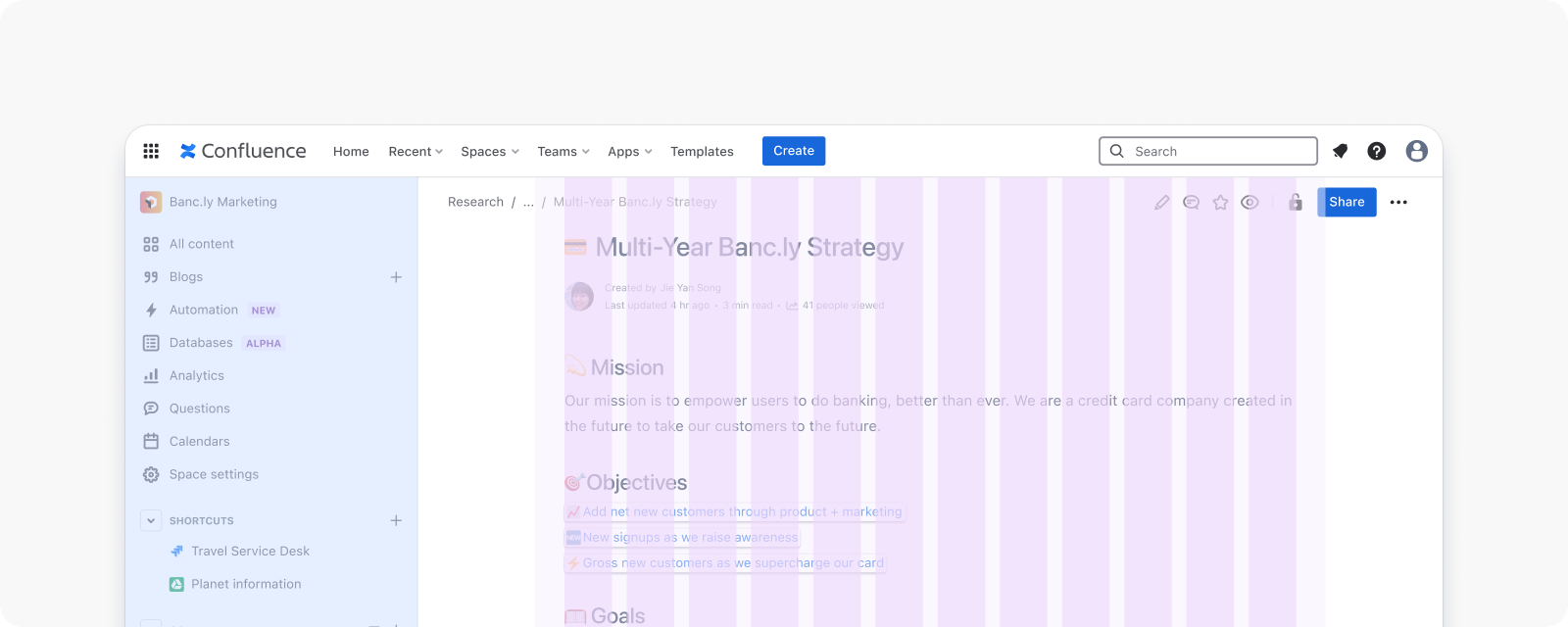Click the edit pencil icon
The width and height of the screenshot is (1568, 627).
click(1161, 203)
